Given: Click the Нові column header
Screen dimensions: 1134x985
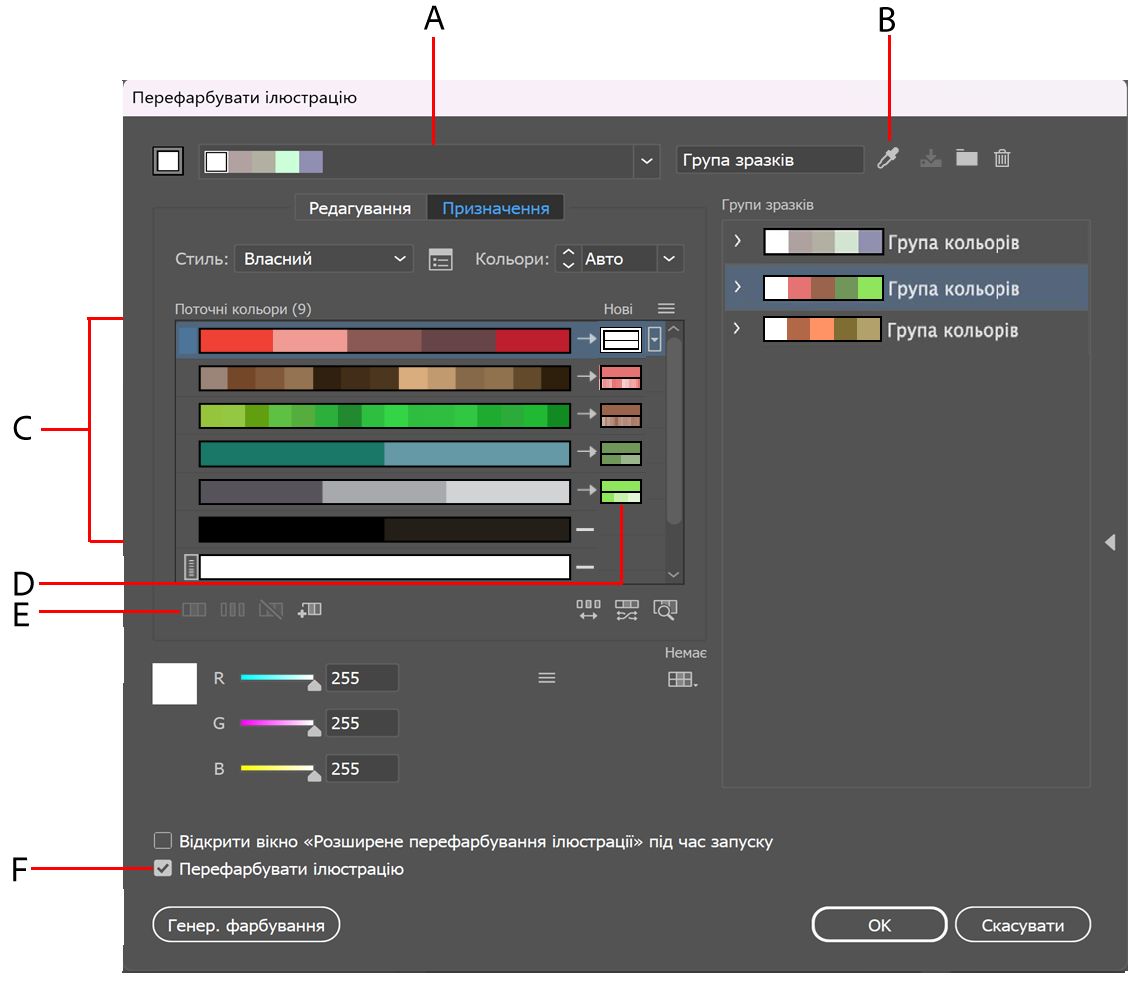Looking at the screenshot, I should (618, 309).
